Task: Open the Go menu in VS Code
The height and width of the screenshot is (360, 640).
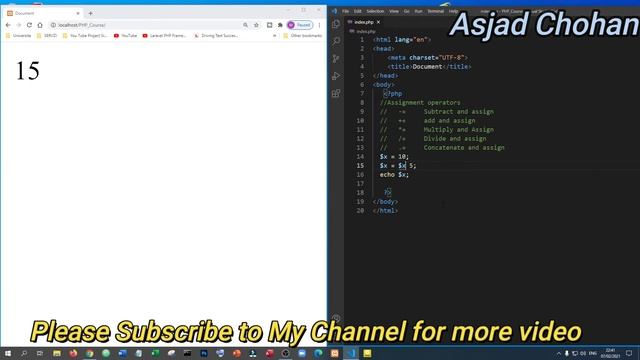Action: tap(407, 11)
